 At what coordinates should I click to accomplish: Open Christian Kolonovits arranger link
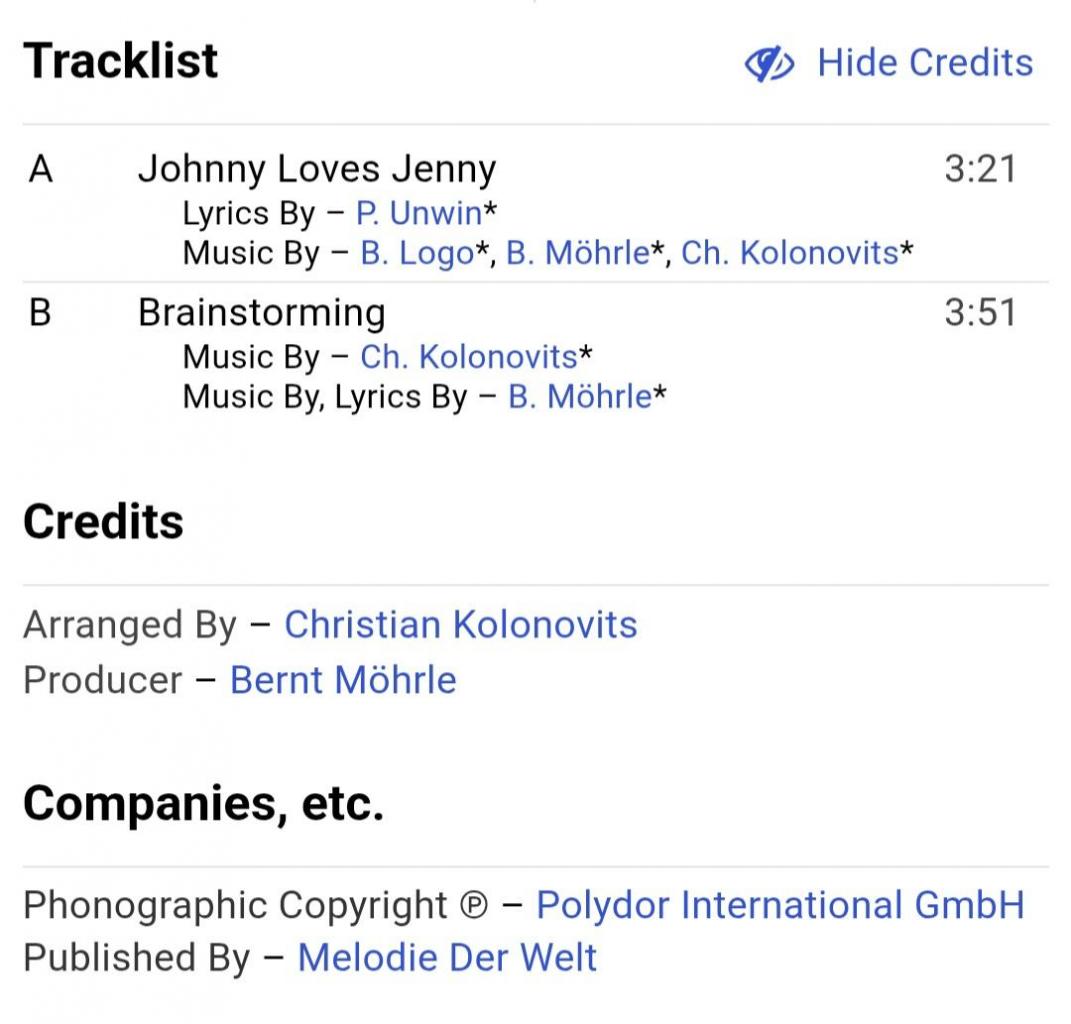[460, 625]
